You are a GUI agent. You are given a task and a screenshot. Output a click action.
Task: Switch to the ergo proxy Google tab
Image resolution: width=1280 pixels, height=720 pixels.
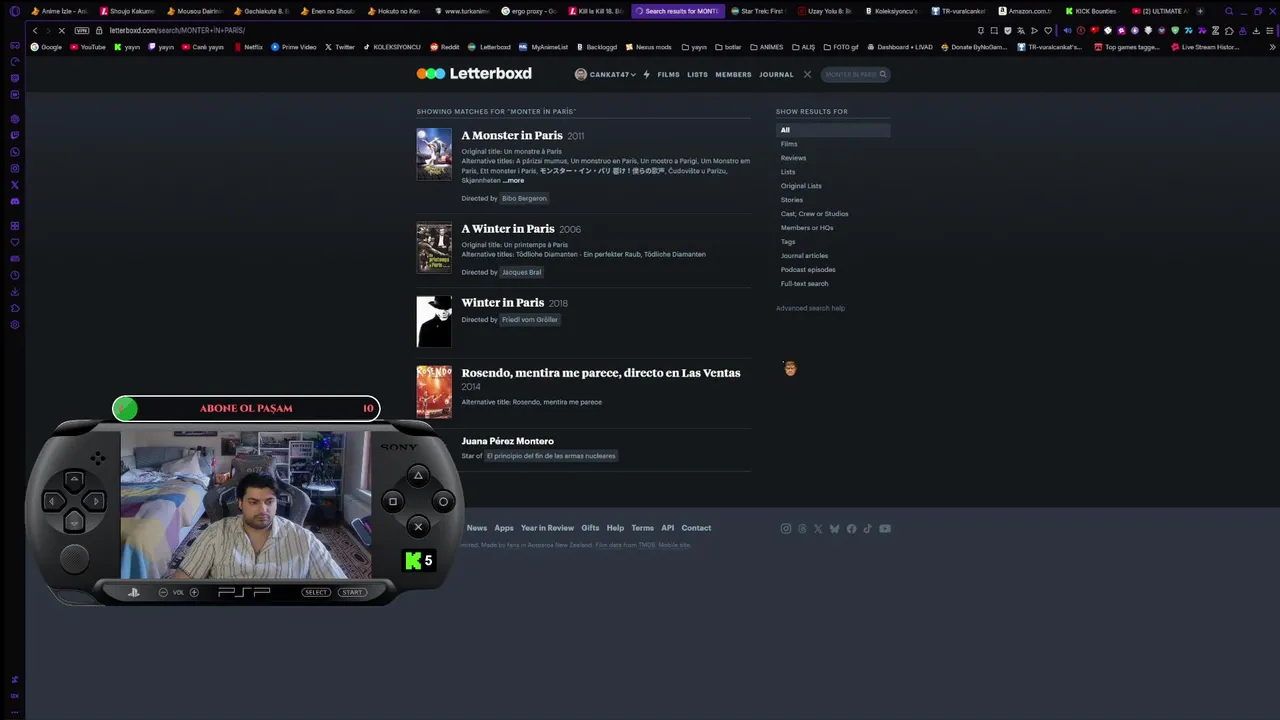tap(528, 11)
